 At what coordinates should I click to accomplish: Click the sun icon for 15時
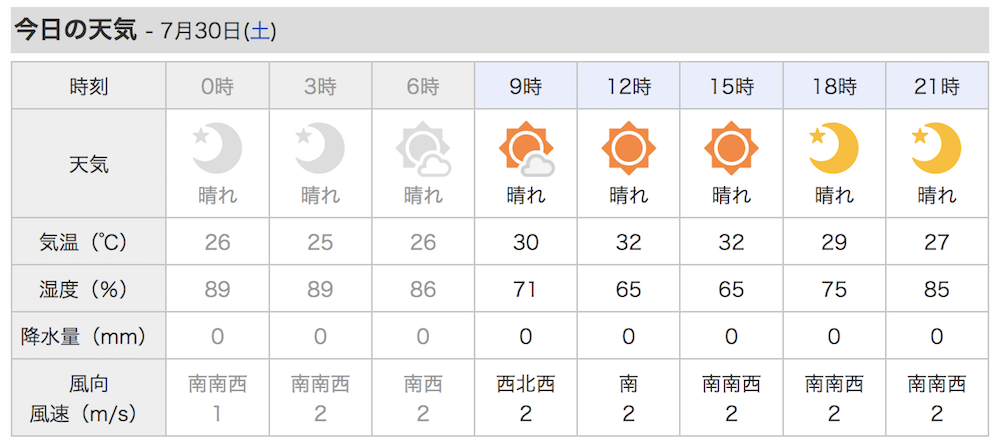pyautogui.click(x=732, y=148)
